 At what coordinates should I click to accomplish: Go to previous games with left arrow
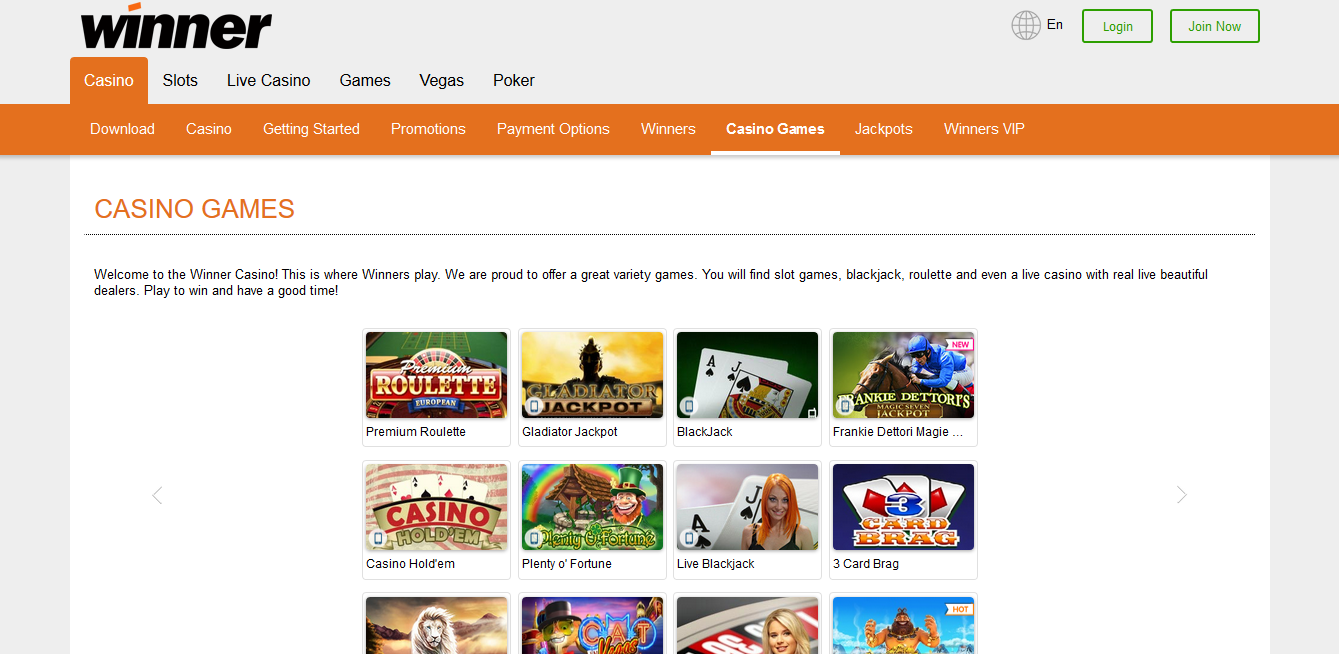coord(157,495)
